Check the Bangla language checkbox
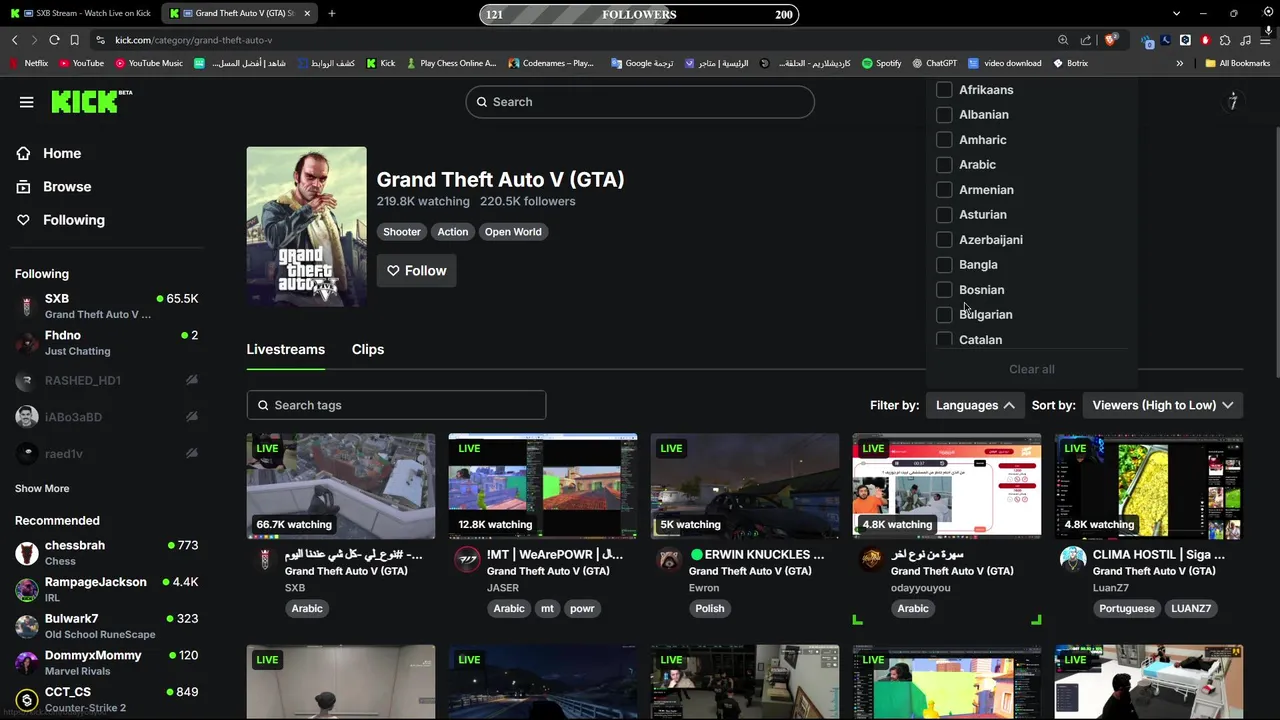Screen dimensions: 1280x720 point(944,265)
